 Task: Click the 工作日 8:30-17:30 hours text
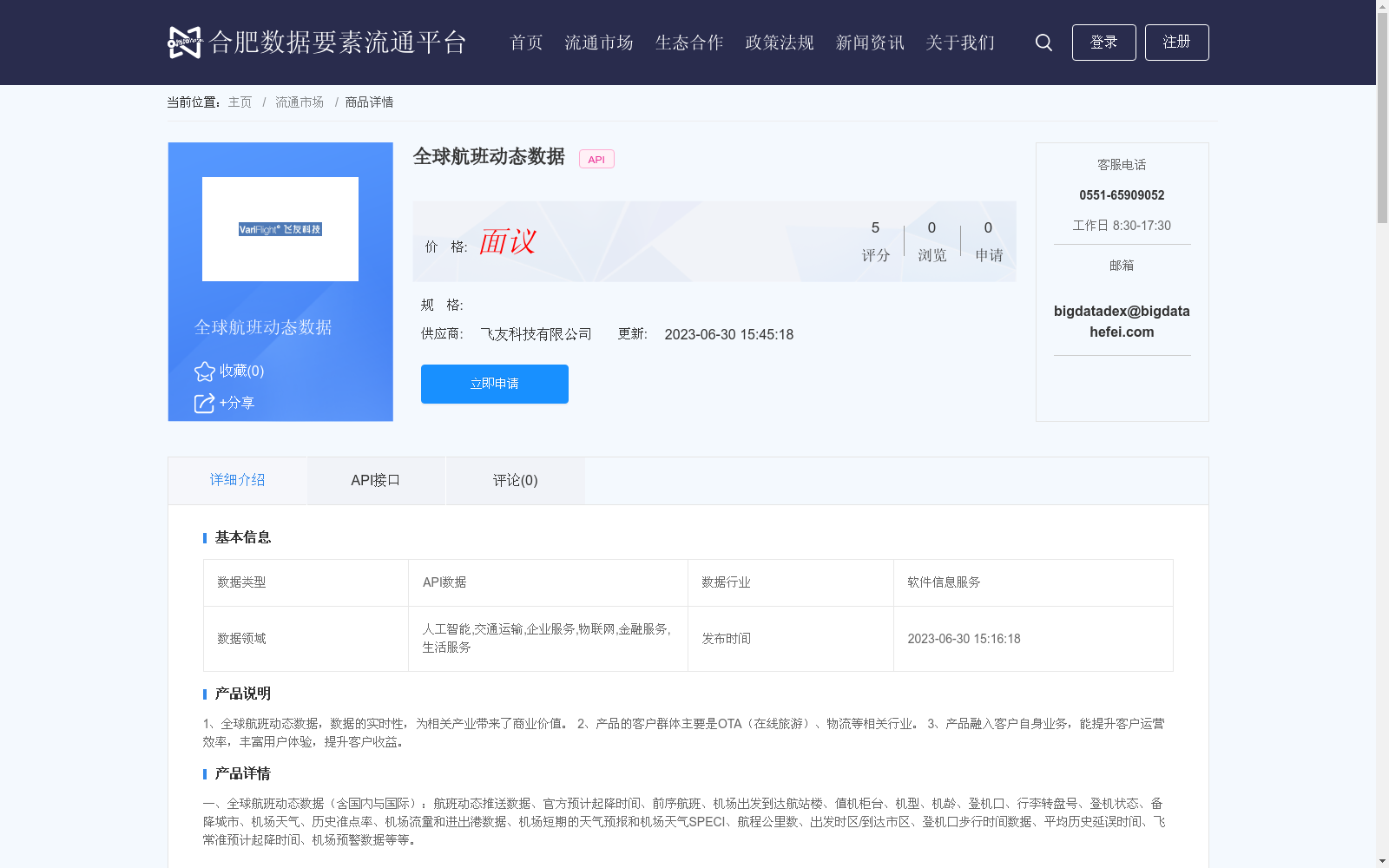(1122, 226)
